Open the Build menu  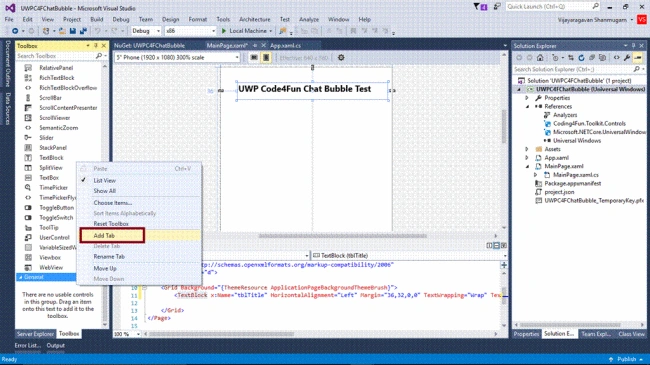click(97, 19)
